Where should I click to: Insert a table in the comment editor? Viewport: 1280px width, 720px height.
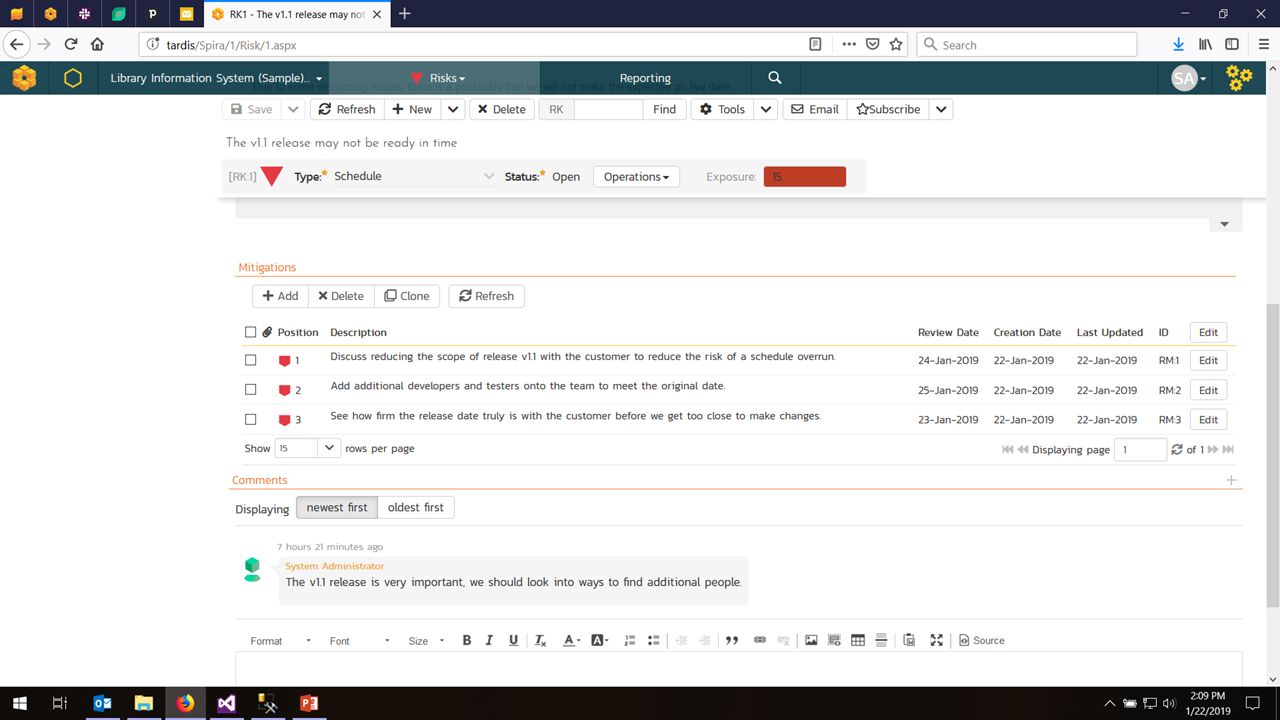[858, 640]
